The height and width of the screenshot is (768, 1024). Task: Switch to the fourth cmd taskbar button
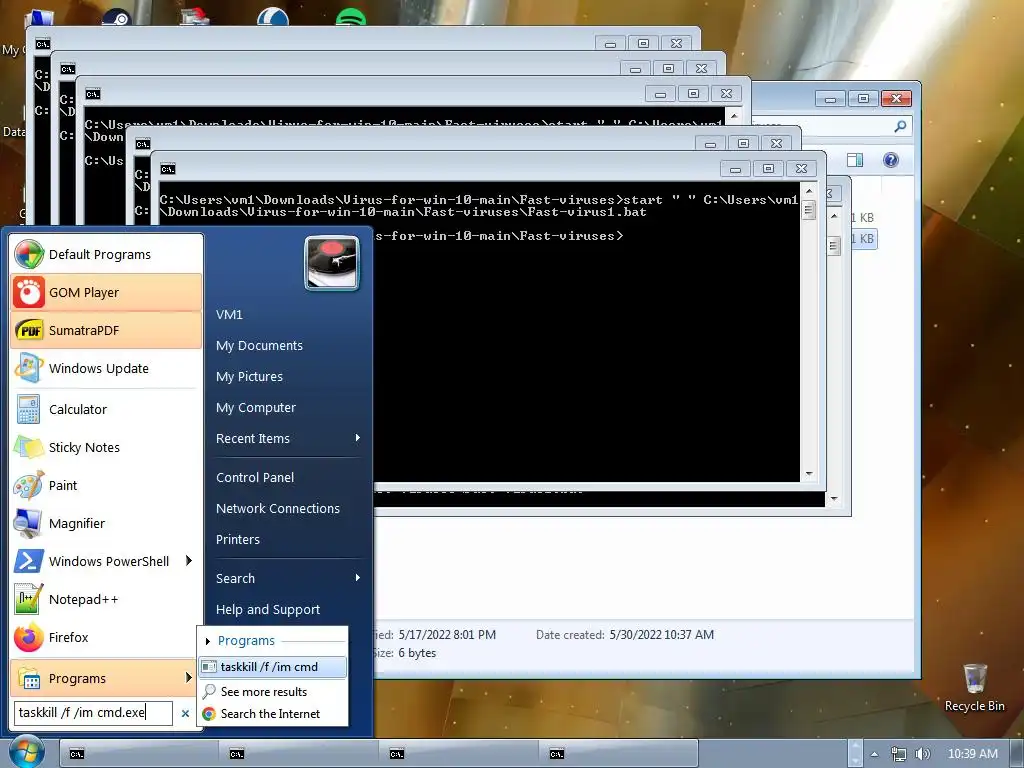[619, 754]
